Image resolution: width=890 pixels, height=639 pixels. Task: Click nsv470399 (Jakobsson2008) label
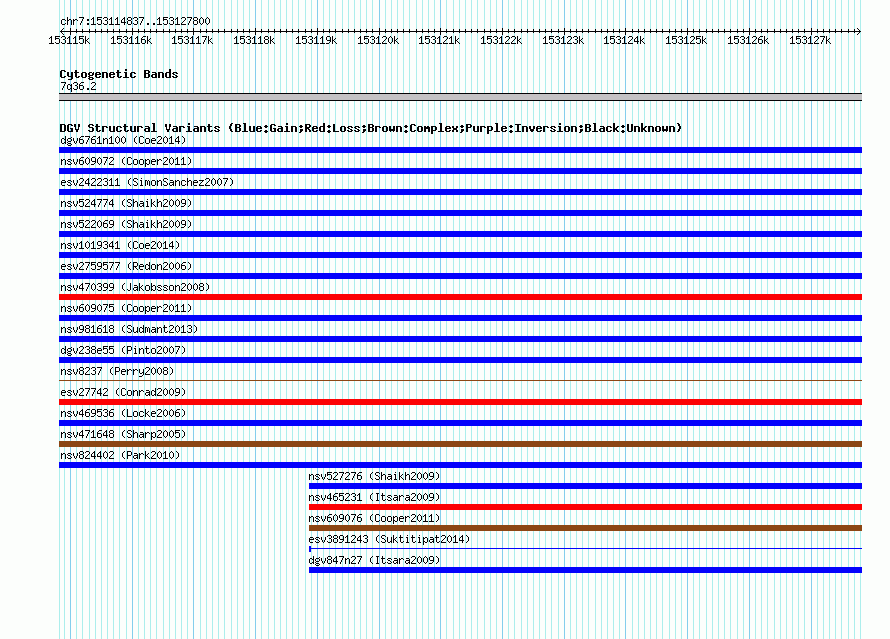click(135, 287)
